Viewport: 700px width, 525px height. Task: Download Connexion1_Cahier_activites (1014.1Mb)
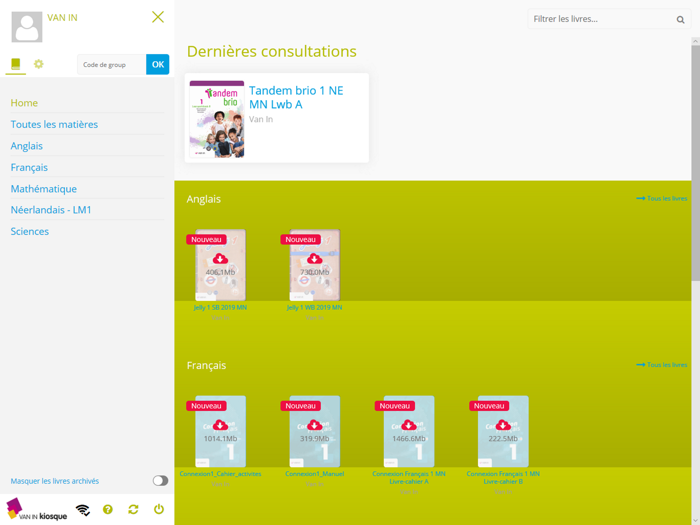220,425
